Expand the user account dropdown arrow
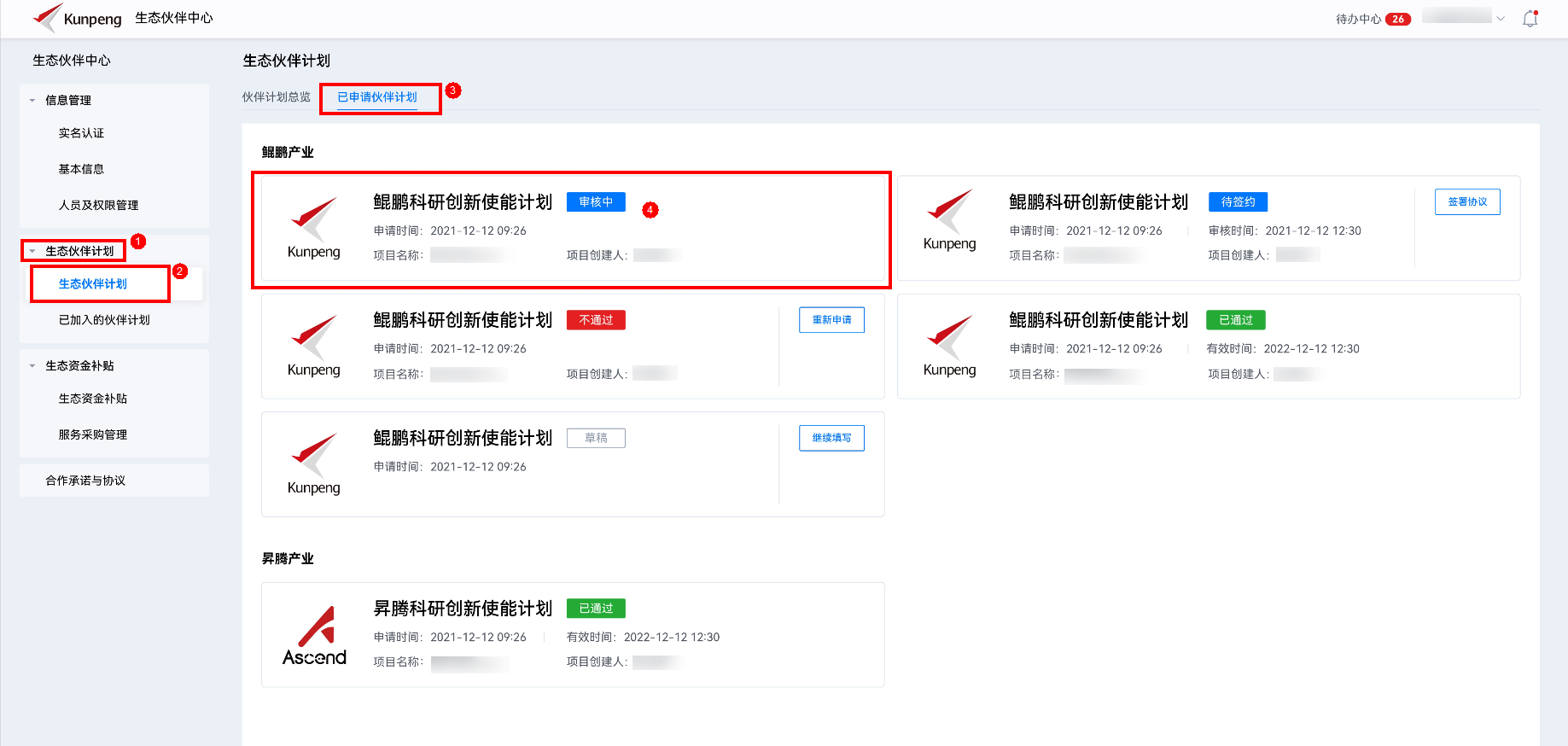 (1501, 19)
